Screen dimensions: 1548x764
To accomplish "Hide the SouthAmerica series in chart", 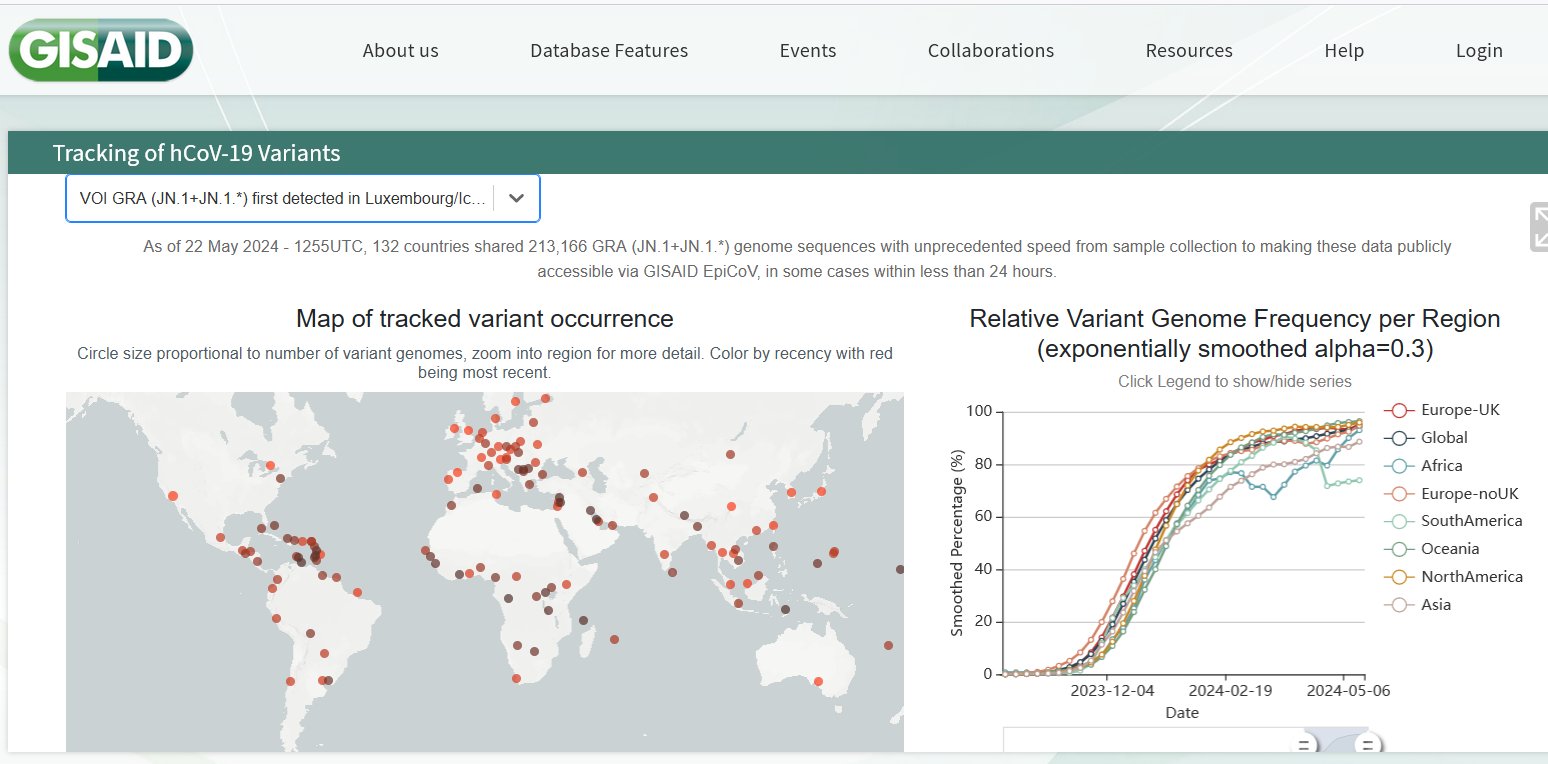I will 1399,521.
